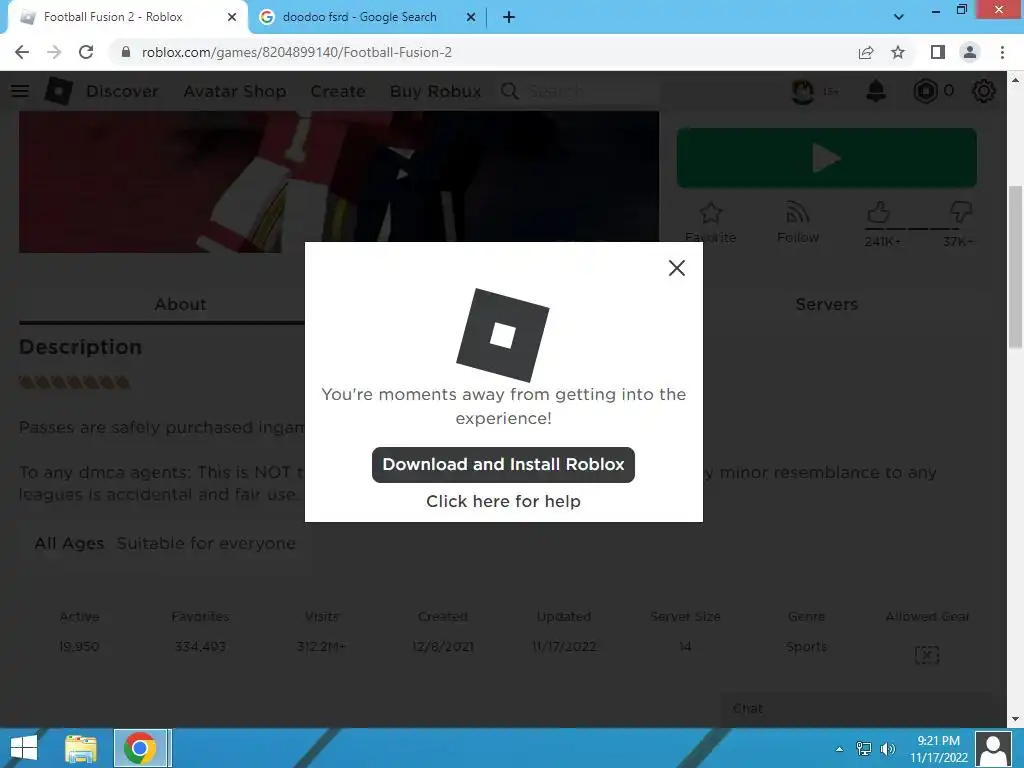Bookmark this page with star
Image resolution: width=1024 pixels, height=768 pixels.
[x=898, y=52]
